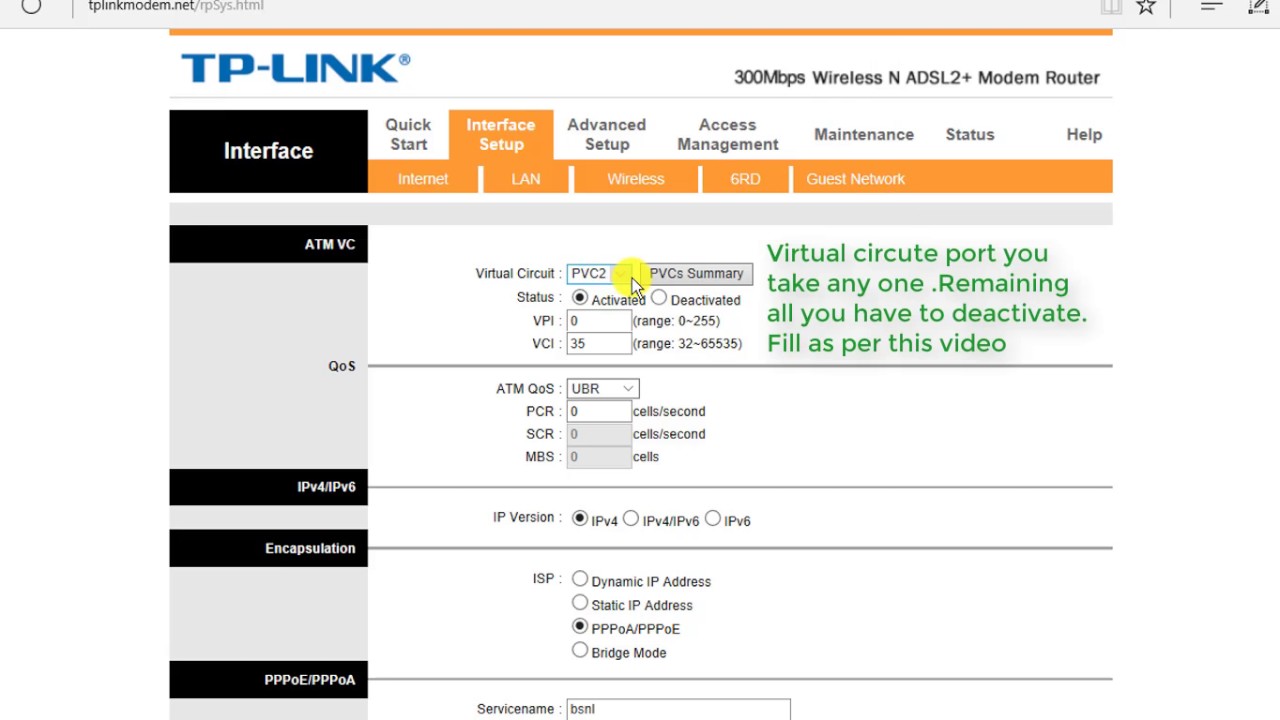Open the Interface Setup tab
Image resolution: width=1280 pixels, height=720 pixels.
(x=501, y=134)
